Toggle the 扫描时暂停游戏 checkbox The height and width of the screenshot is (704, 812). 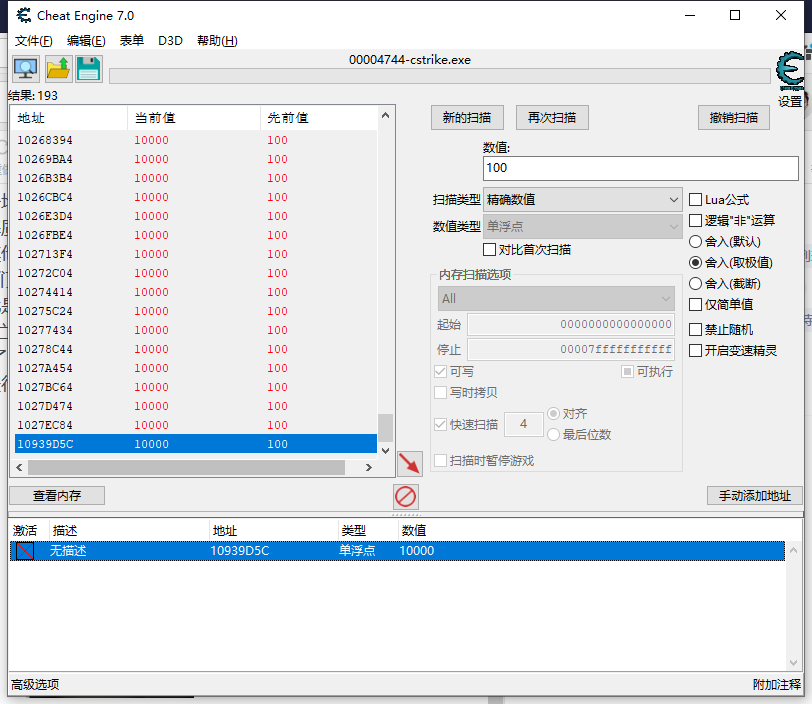pos(440,461)
